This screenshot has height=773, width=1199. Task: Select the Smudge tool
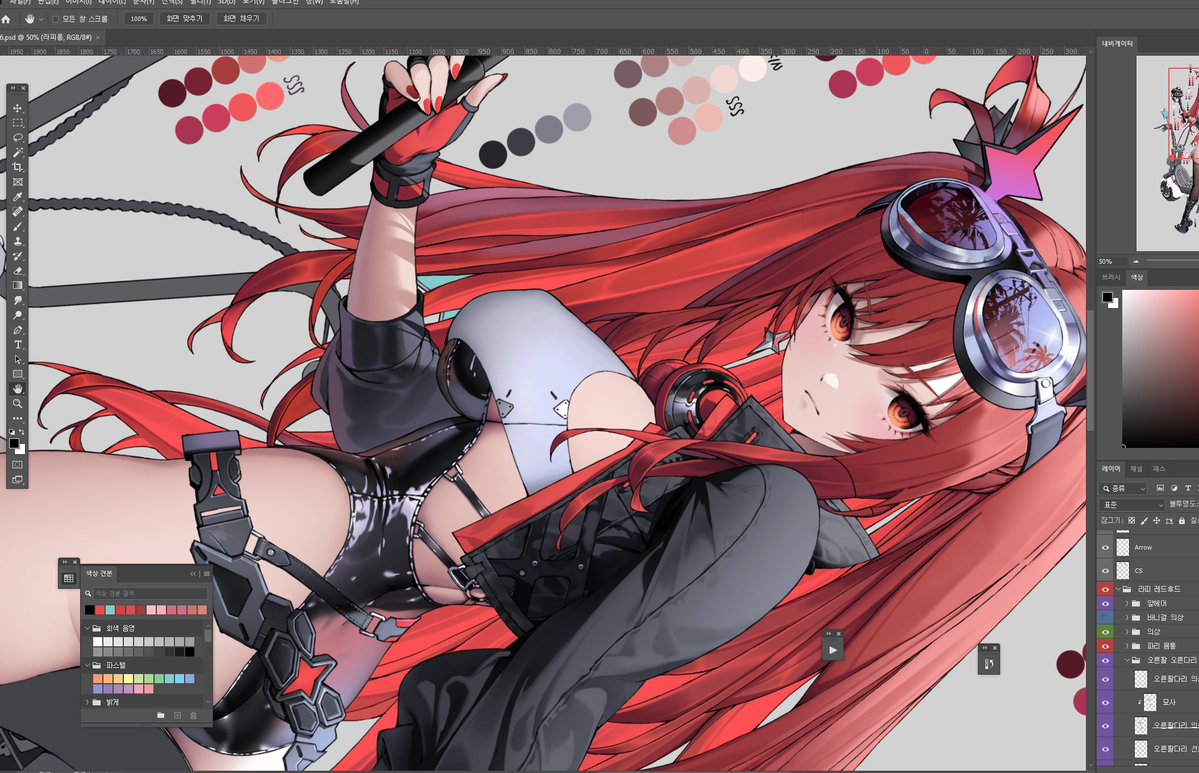18,300
